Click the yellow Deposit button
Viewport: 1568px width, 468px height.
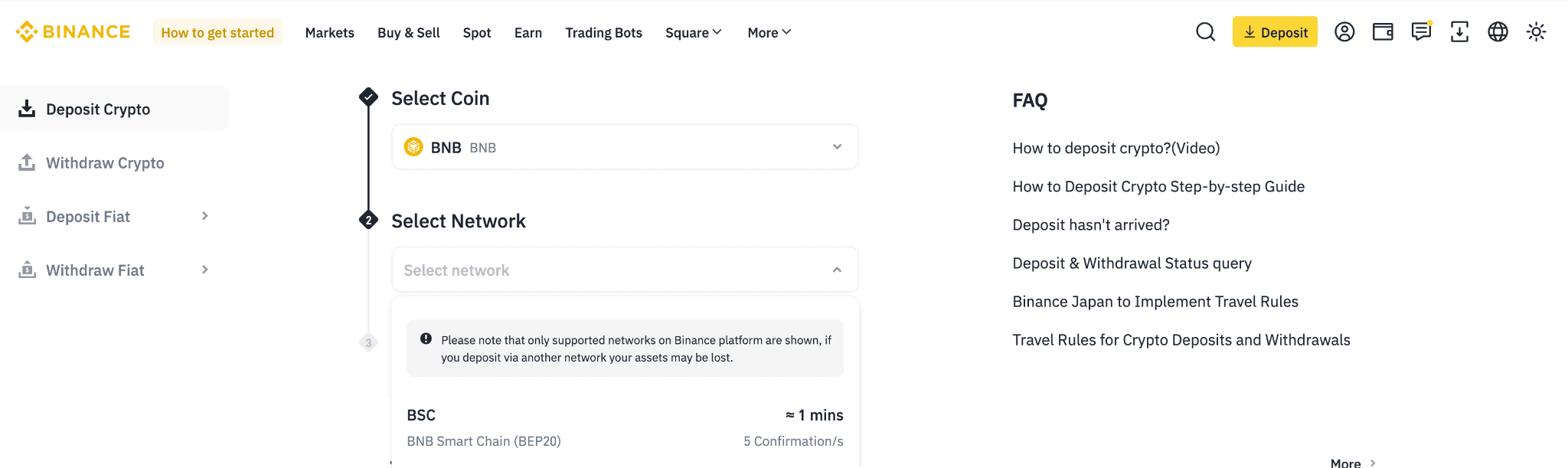coord(1275,32)
